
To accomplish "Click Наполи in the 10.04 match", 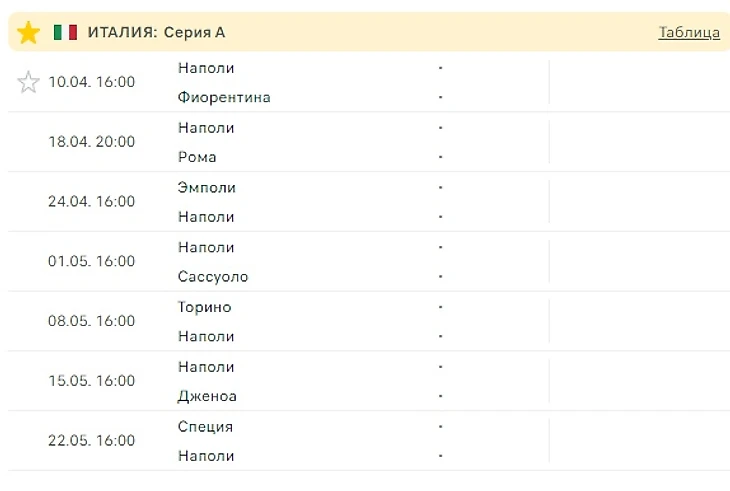I will tap(206, 68).
